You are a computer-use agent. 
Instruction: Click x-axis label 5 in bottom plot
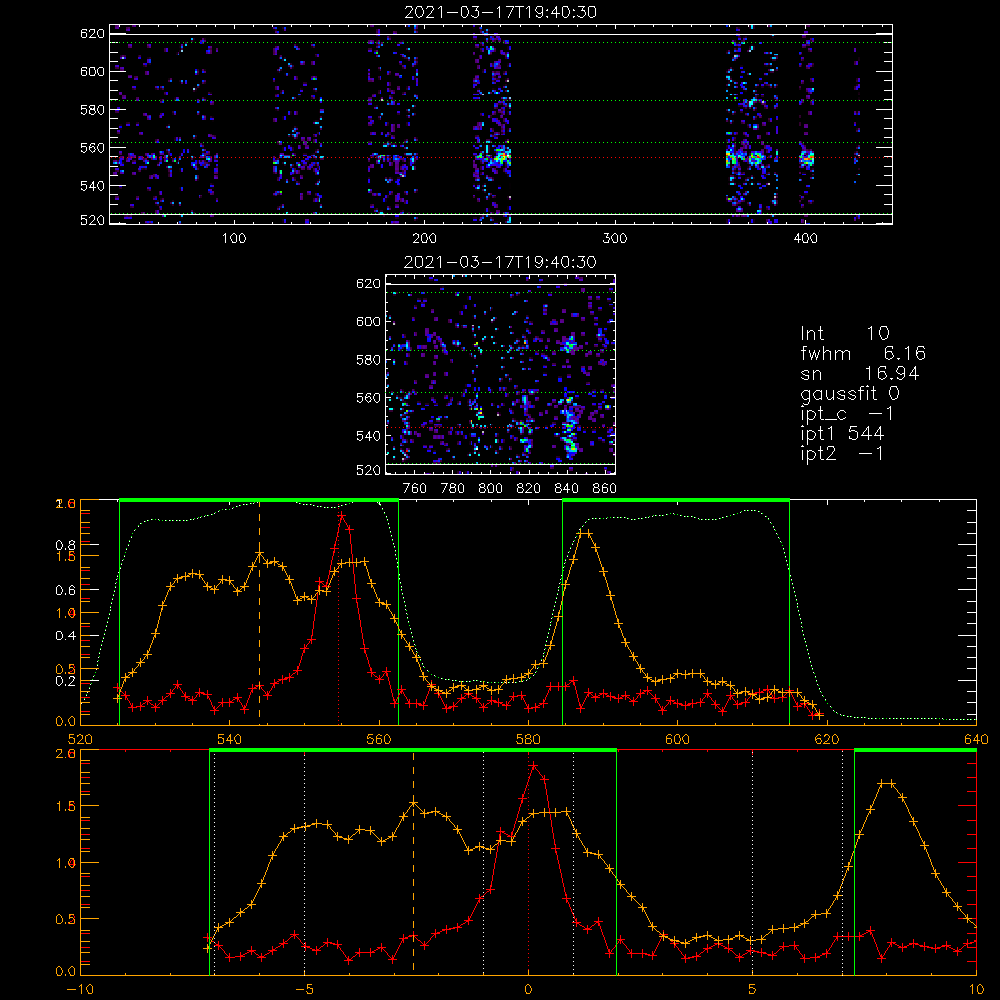coord(753,989)
